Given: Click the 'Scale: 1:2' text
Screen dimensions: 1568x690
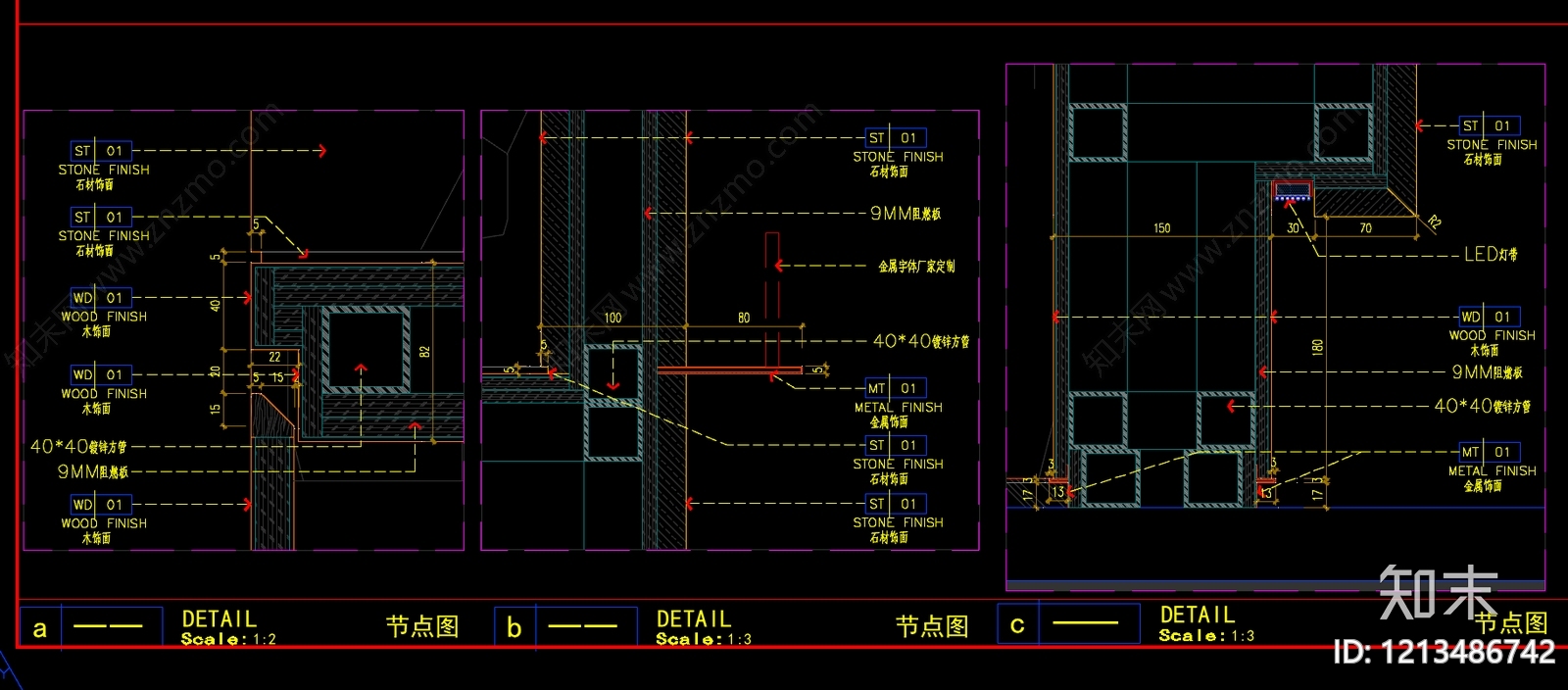Looking at the screenshot, I should [x=228, y=639].
